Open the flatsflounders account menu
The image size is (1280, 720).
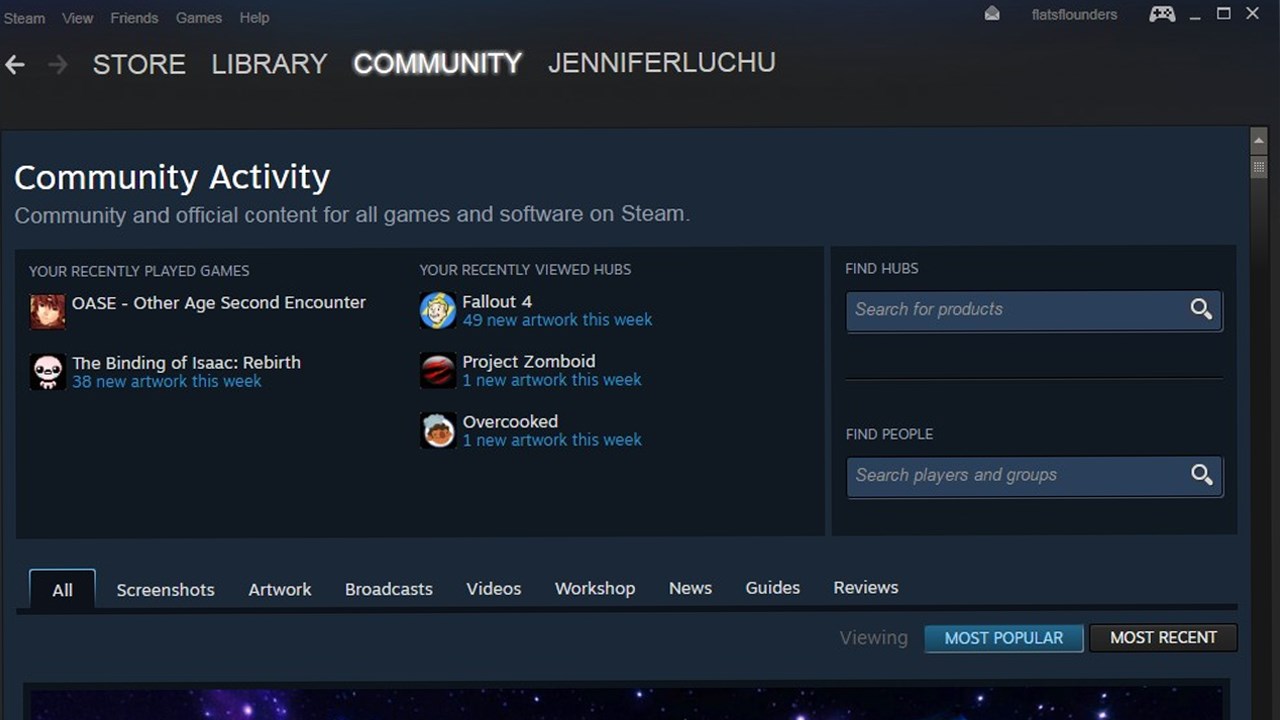click(x=1074, y=15)
